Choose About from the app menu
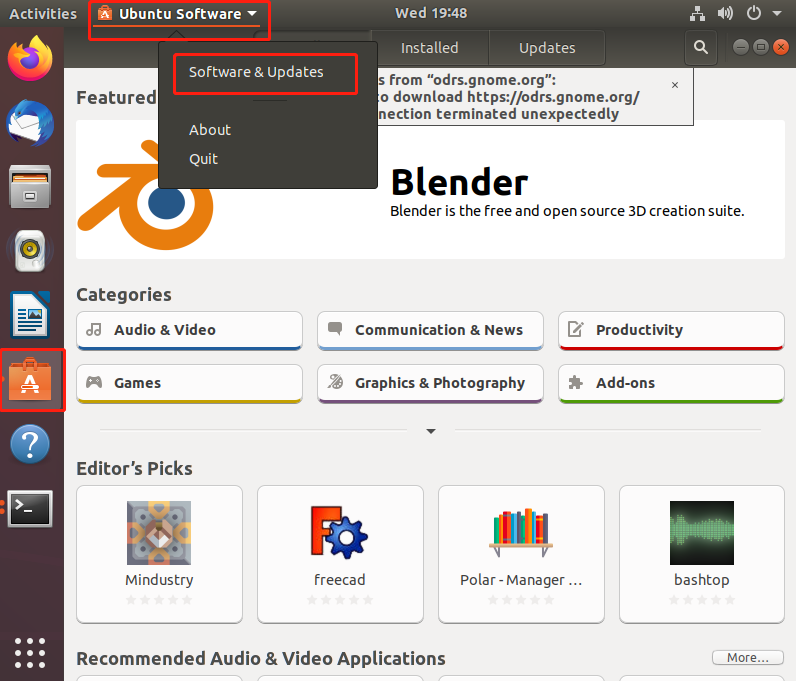 210,130
